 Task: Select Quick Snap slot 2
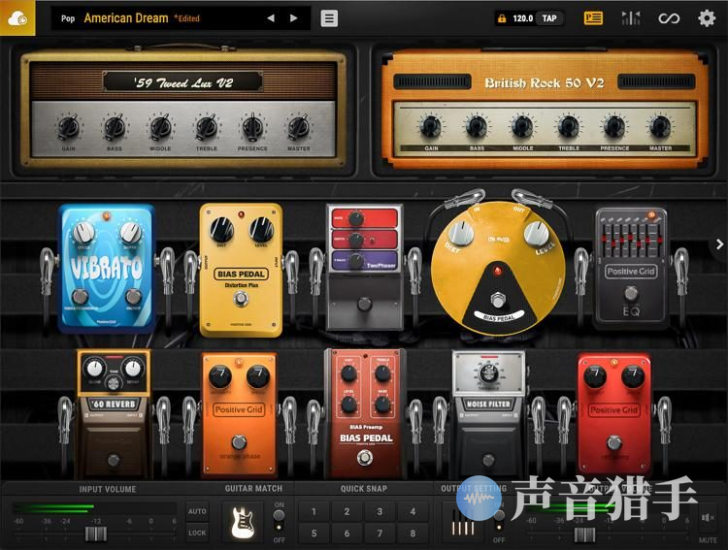tap(347, 511)
